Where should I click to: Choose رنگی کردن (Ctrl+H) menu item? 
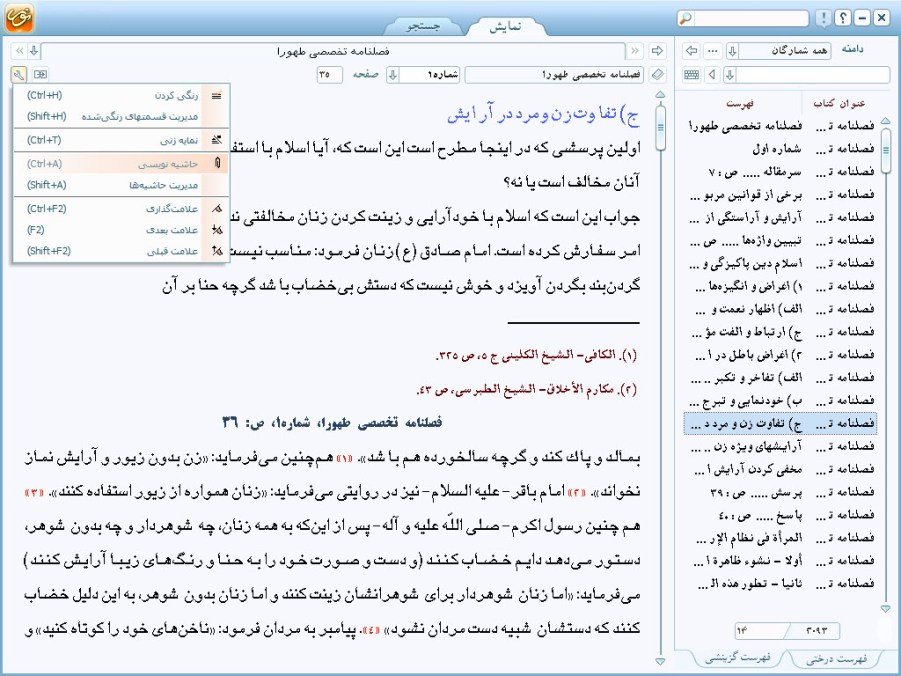pos(121,95)
